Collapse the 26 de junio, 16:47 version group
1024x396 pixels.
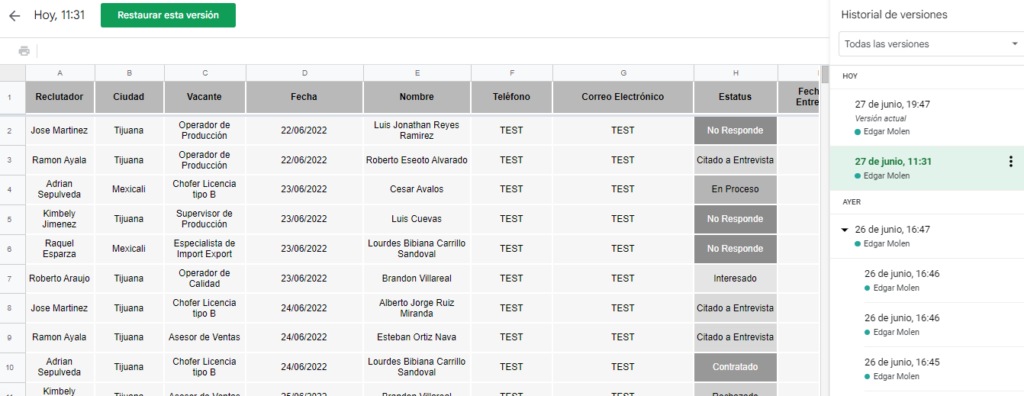coord(845,230)
